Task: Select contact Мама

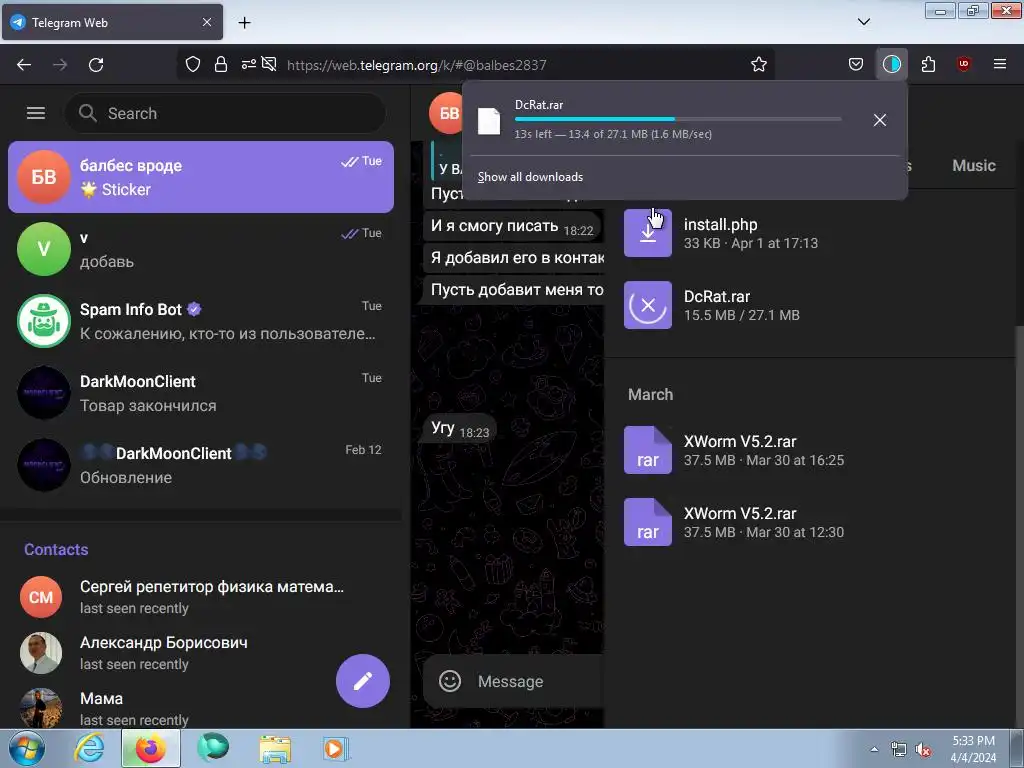Action: point(201,709)
